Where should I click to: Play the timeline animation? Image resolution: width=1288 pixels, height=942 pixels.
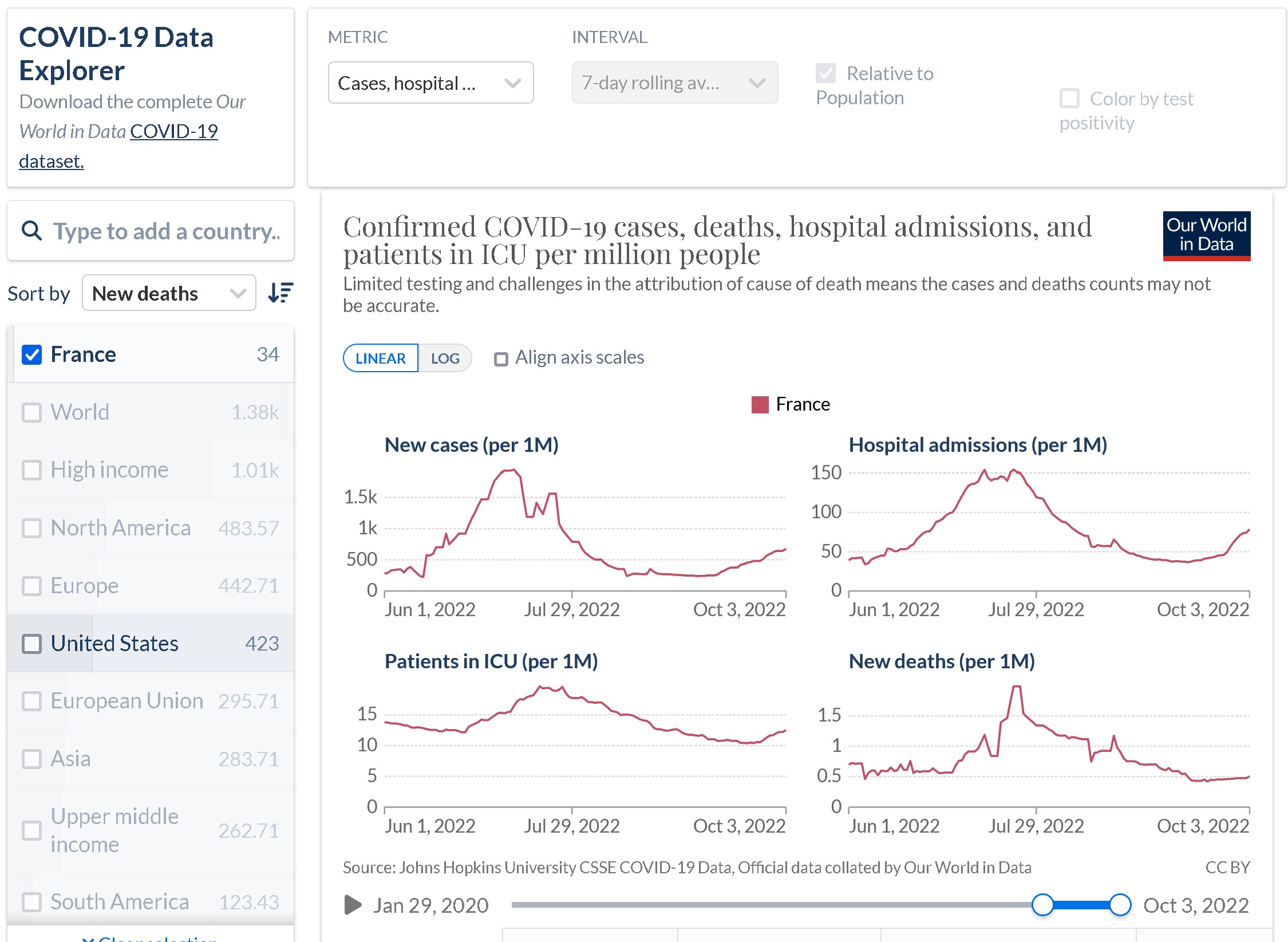pos(353,905)
